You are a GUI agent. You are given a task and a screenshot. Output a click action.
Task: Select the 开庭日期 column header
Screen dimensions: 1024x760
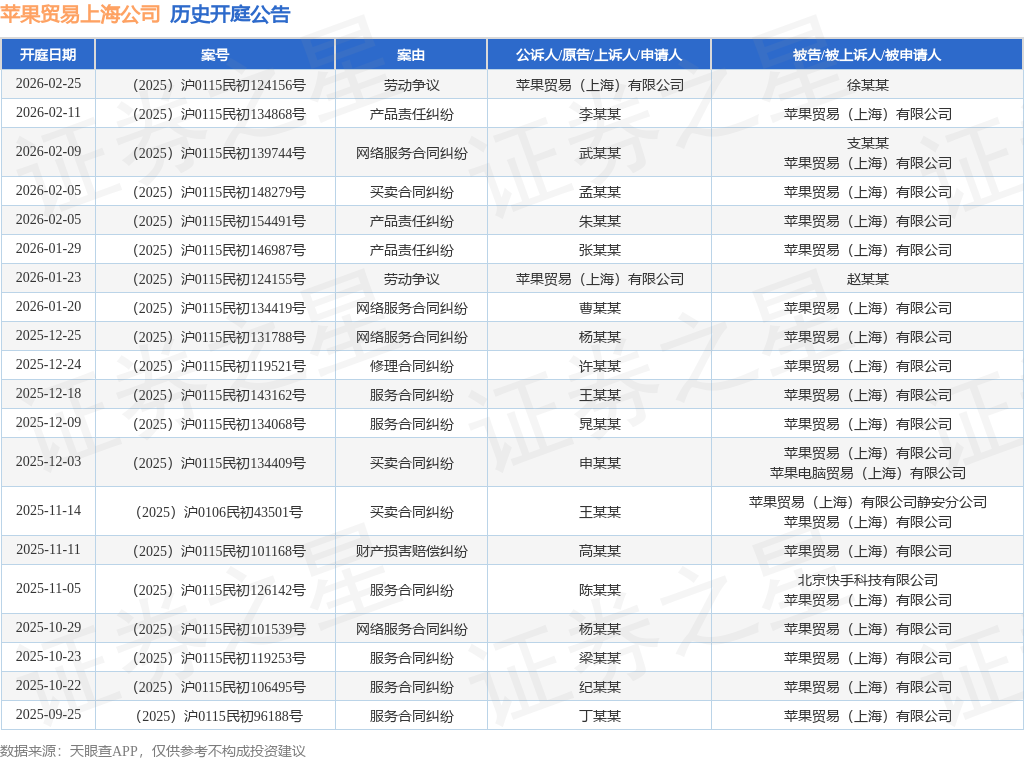click(48, 55)
